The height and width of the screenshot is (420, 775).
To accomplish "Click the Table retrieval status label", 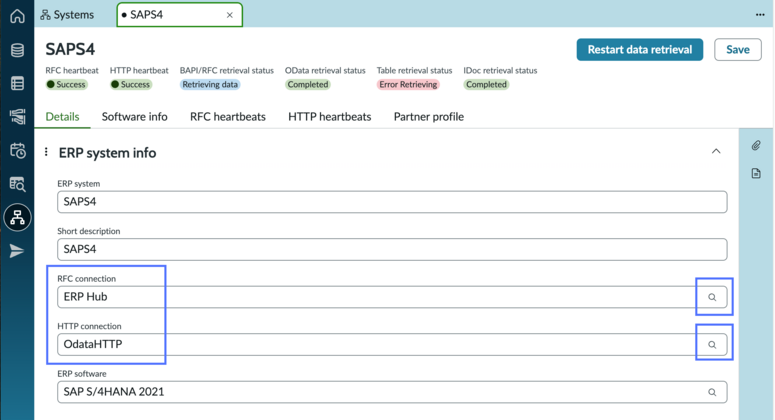I will tap(414, 71).
